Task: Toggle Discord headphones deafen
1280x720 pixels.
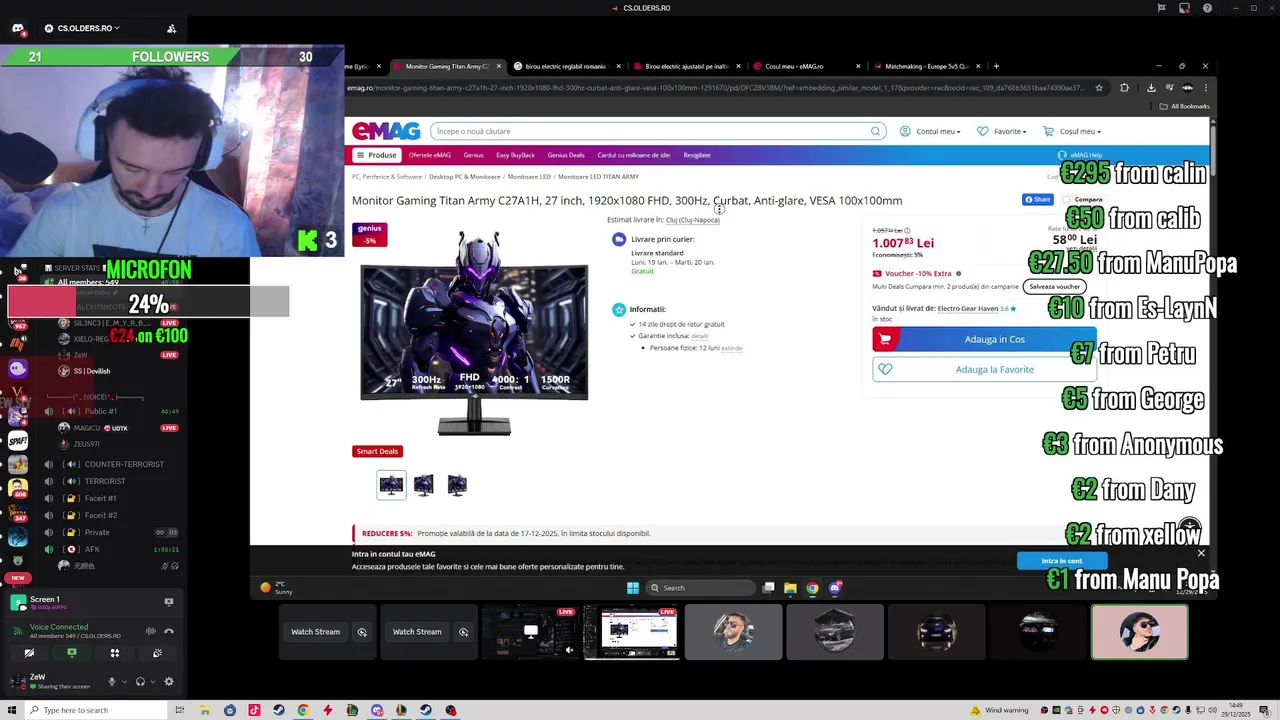Action: pos(140,682)
